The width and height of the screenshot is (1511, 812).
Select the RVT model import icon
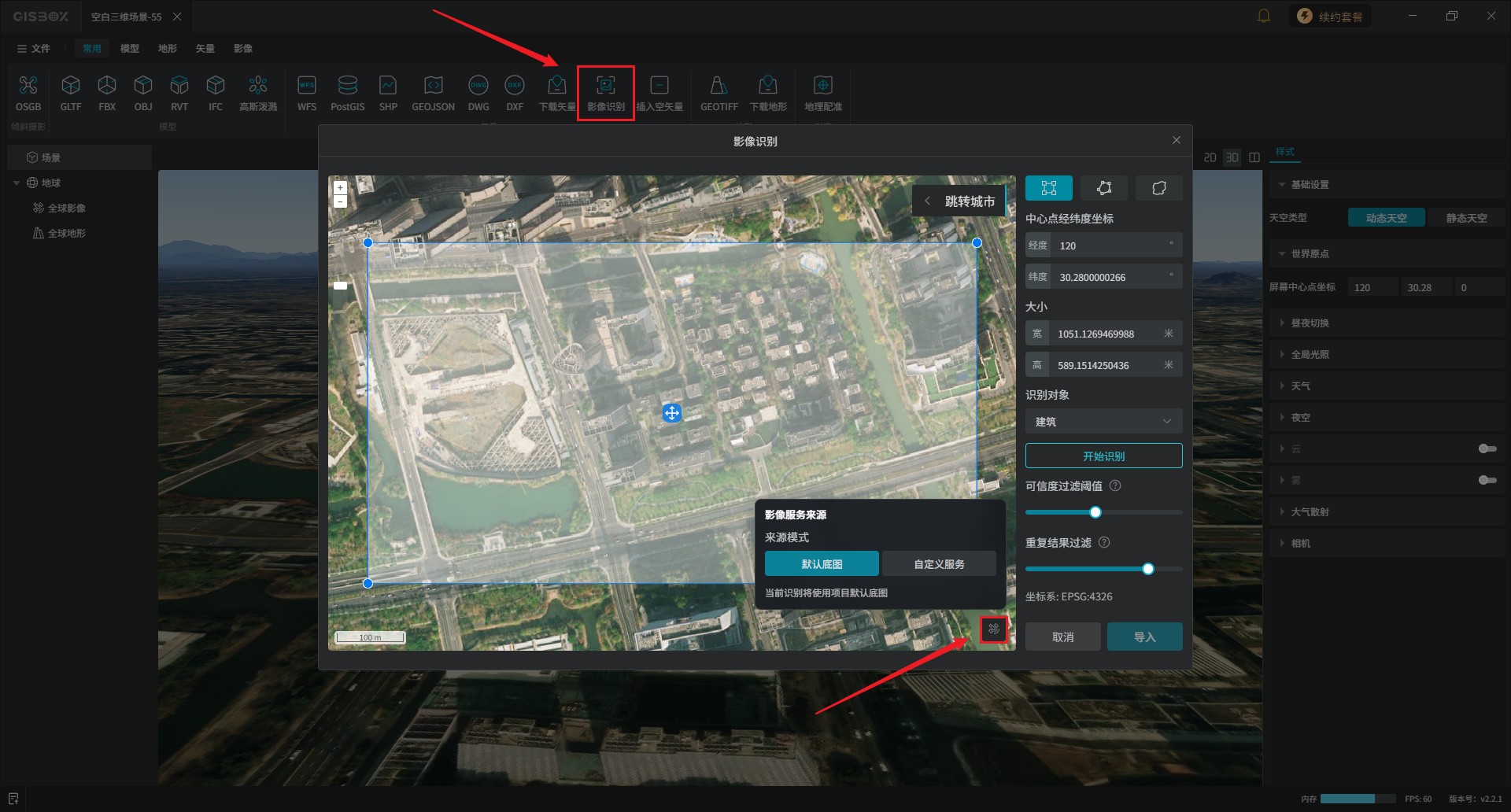[179, 93]
